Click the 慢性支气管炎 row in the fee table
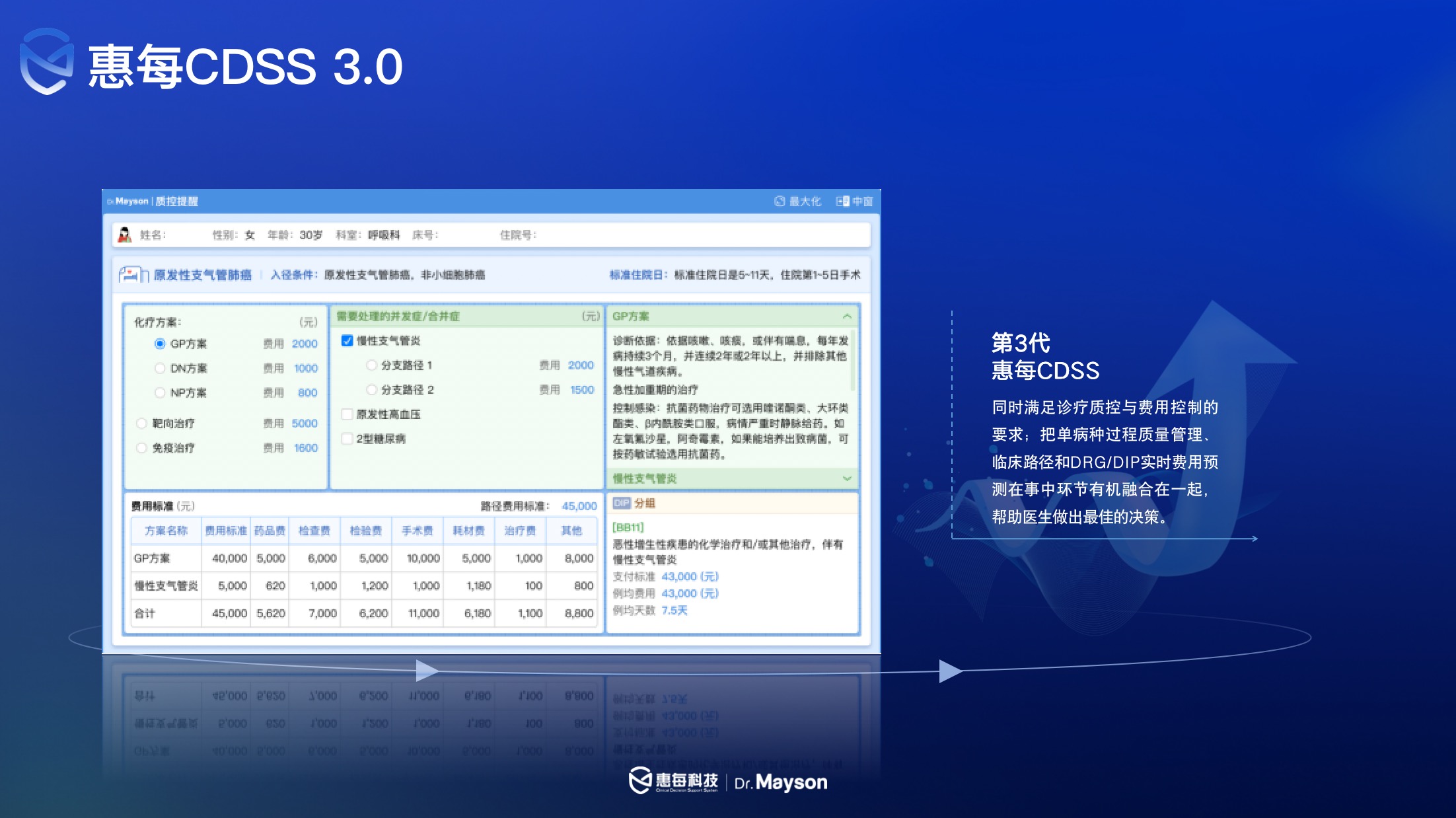 tap(363, 585)
